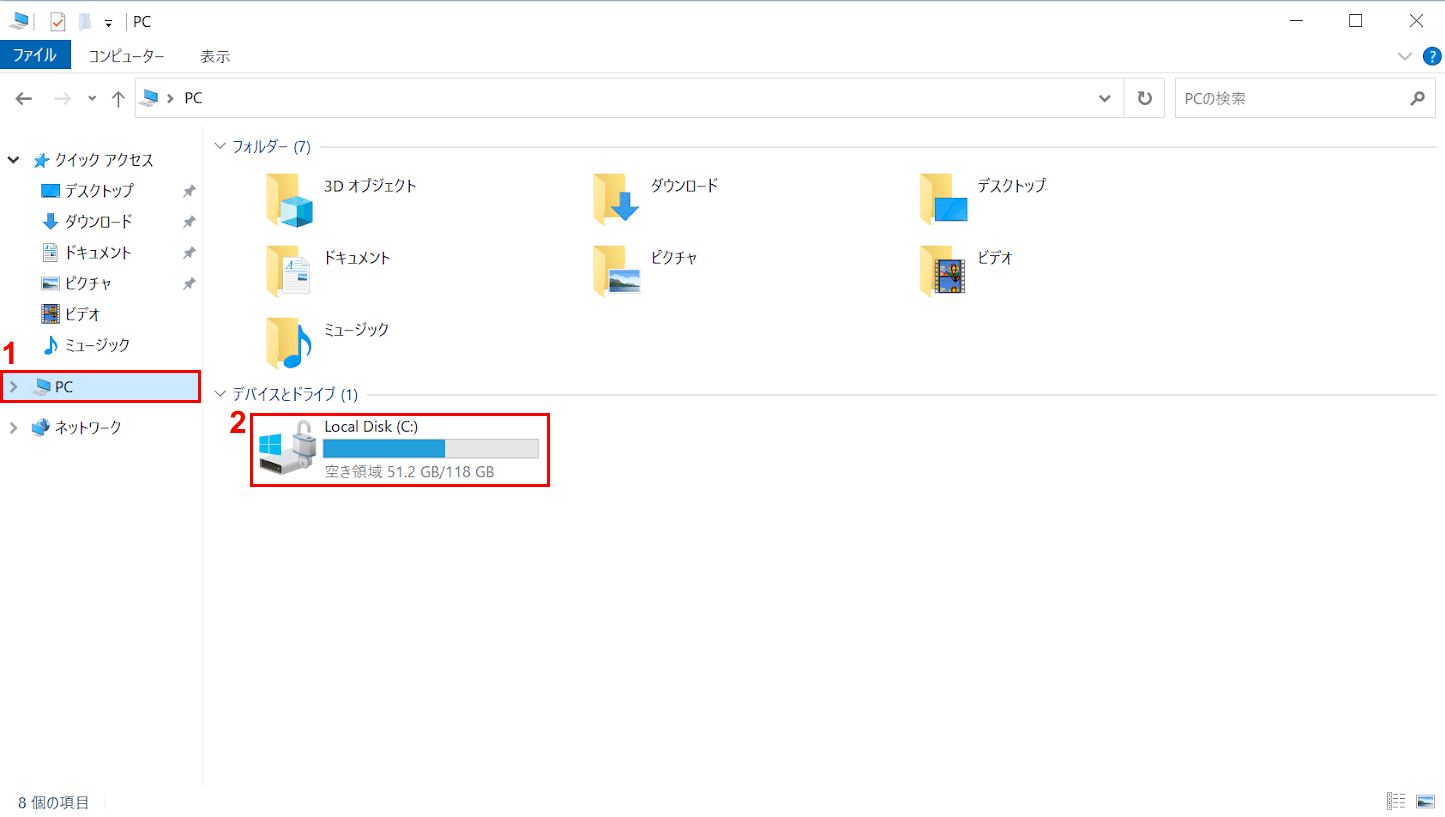Select ダウンロード in the navigation pane

(99, 222)
